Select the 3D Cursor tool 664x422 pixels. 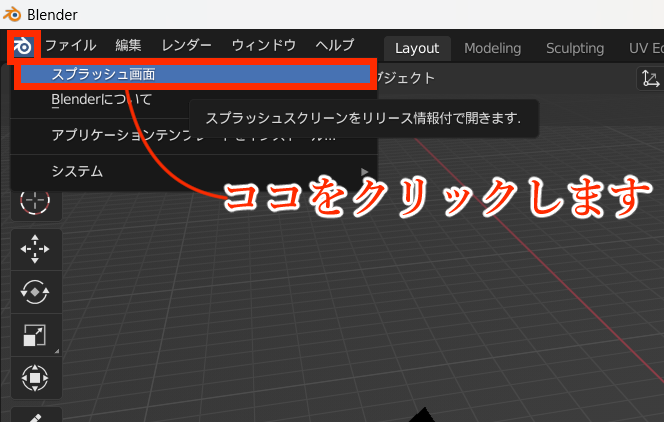35,200
